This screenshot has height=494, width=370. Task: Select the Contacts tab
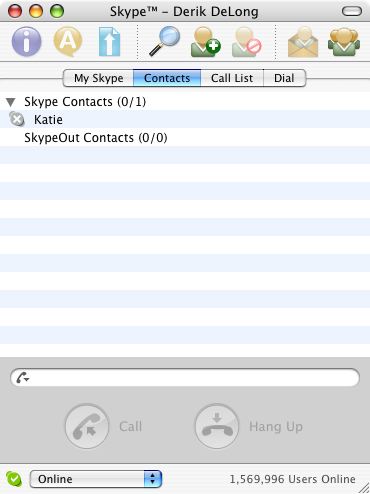tap(167, 78)
